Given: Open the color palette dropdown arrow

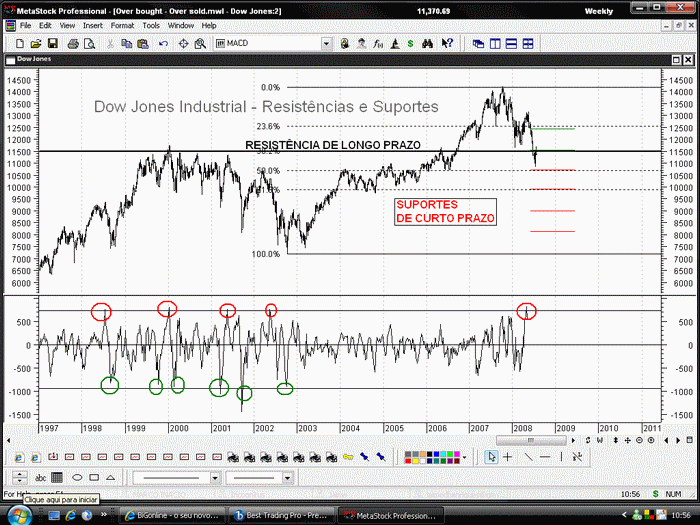Looking at the screenshot, I should tap(465, 457).
